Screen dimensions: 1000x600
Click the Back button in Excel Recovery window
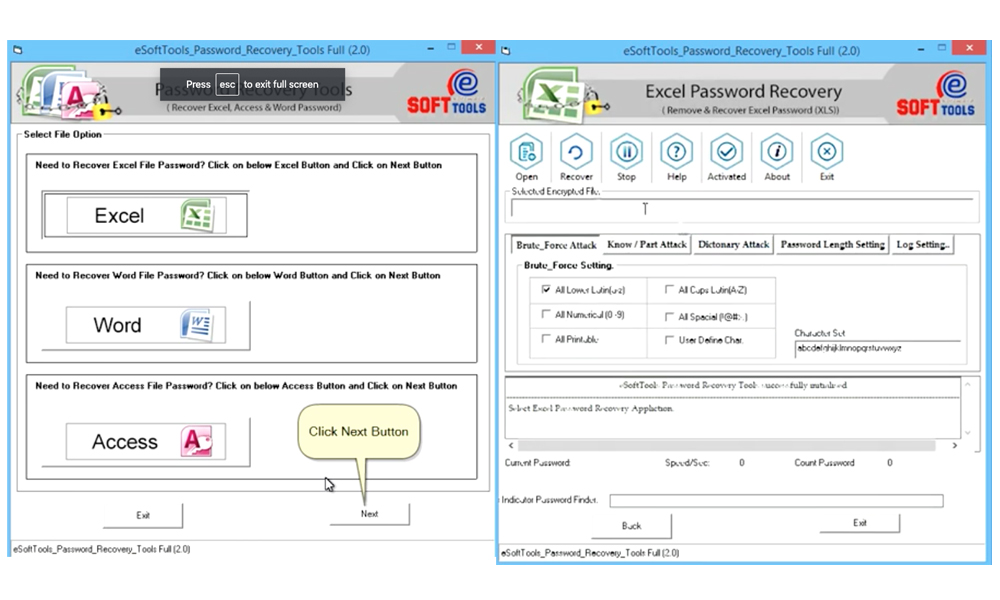(631, 525)
